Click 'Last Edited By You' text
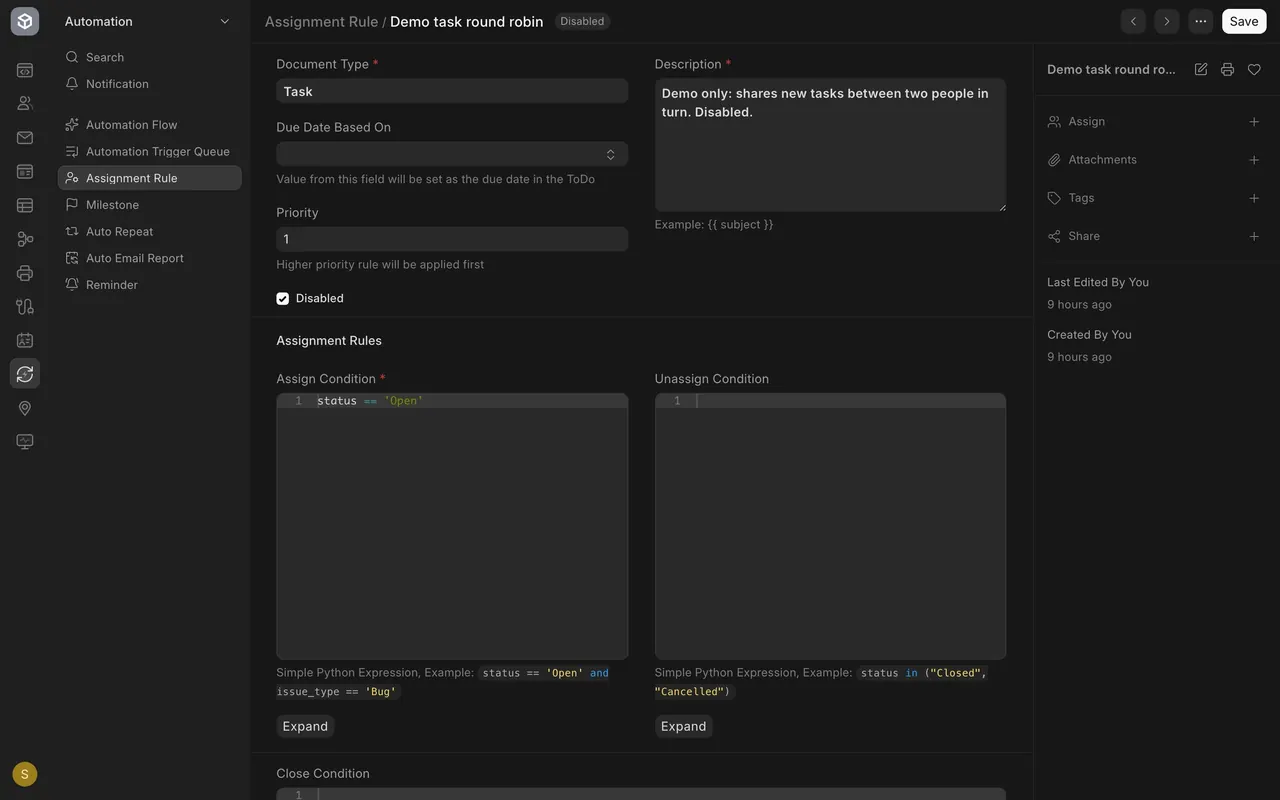This screenshot has width=1280, height=800. point(1098,282)
